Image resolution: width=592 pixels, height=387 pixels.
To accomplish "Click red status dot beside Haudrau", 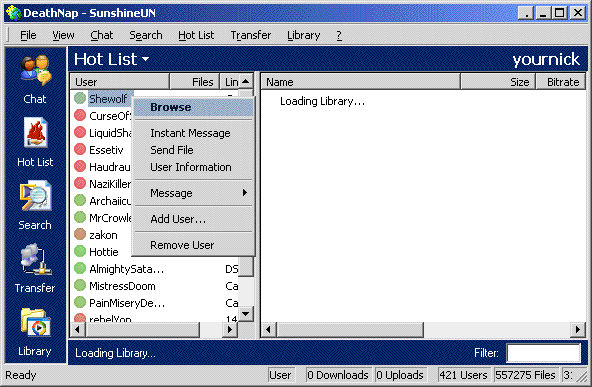I will pos(80,166).
